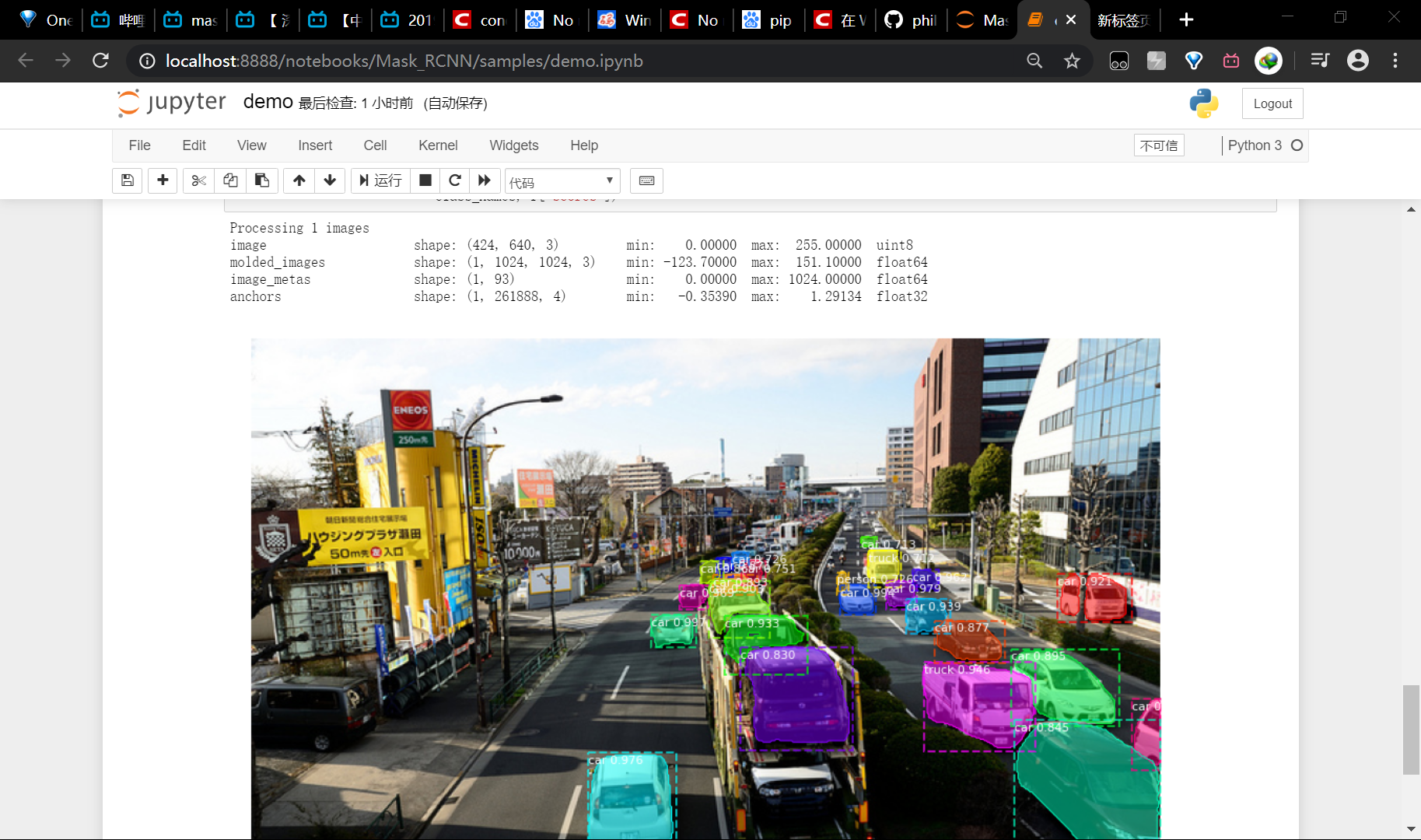Open the red bilibili extension icon
This screenshot has height=840, width=1421.
point(1231,61)
